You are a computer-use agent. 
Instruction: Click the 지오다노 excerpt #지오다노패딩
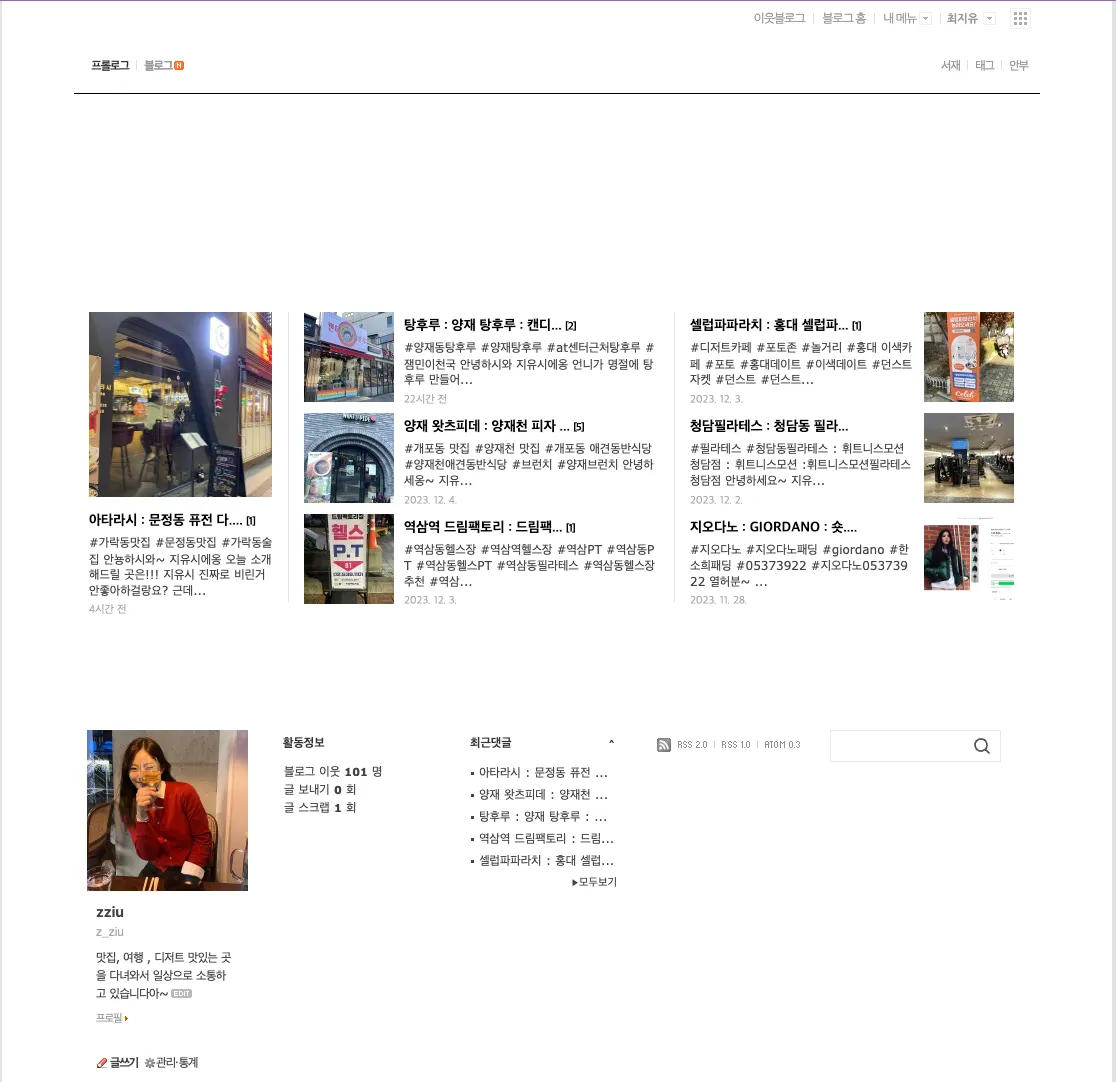799,565
